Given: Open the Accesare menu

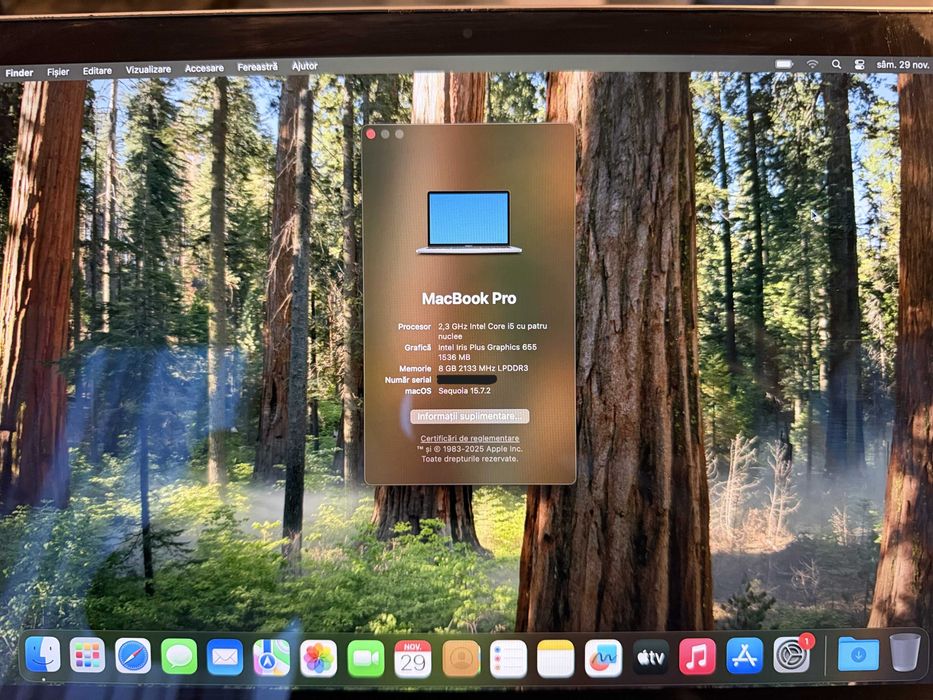Looking at the screenshot, I should pos(204,68).
